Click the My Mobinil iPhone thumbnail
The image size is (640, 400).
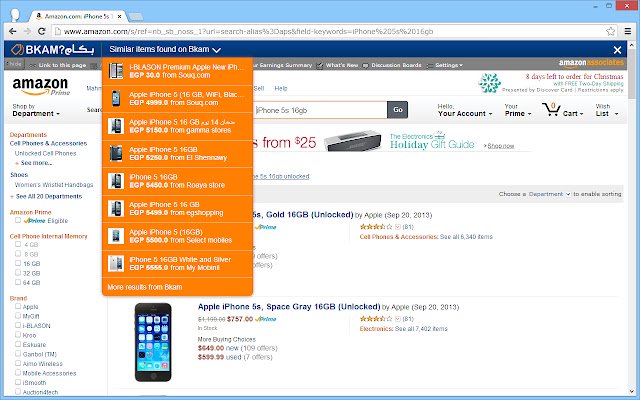pos(116,264)
